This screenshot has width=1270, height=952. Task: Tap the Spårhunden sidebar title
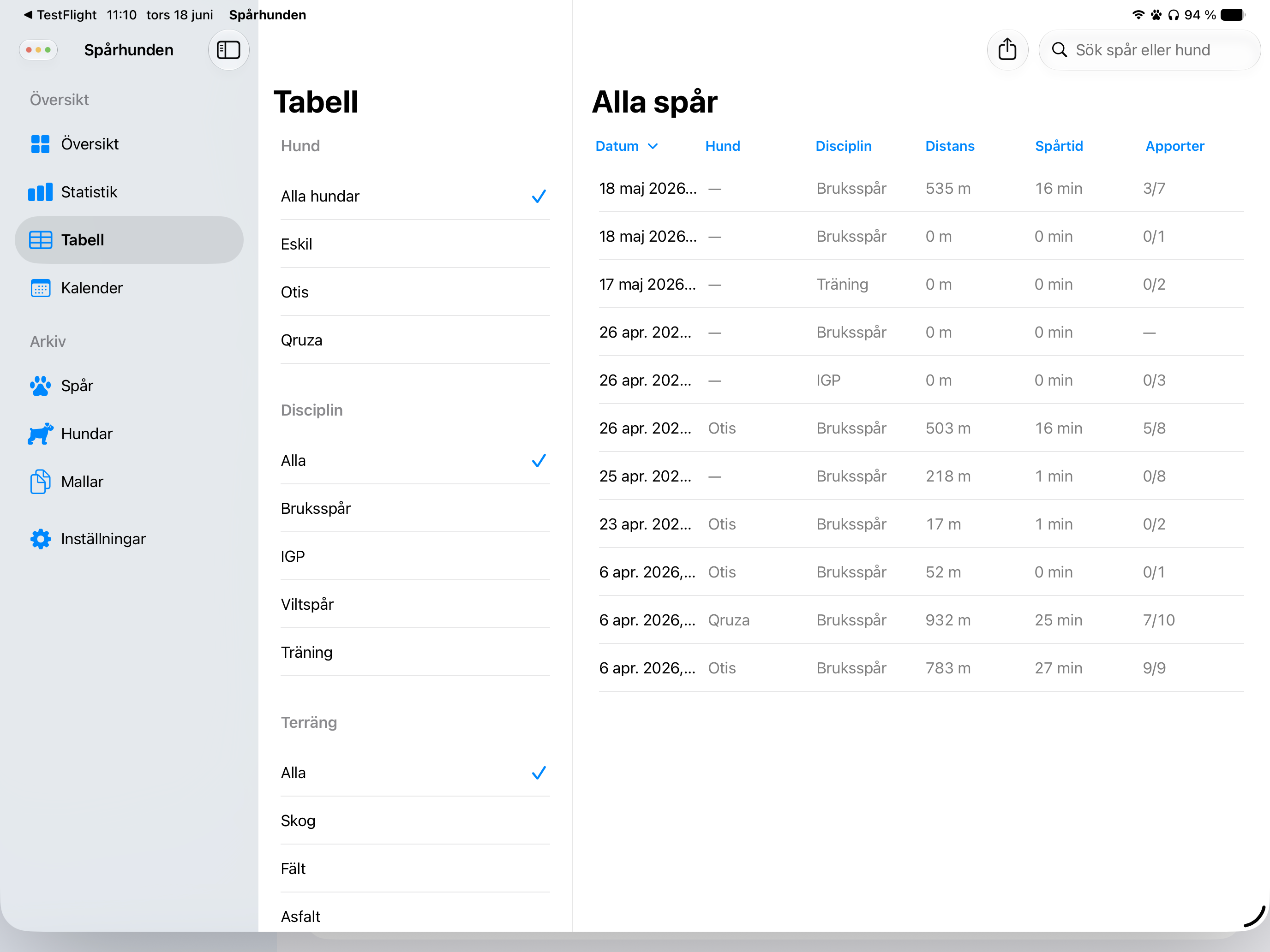click(x=129, y=50)
